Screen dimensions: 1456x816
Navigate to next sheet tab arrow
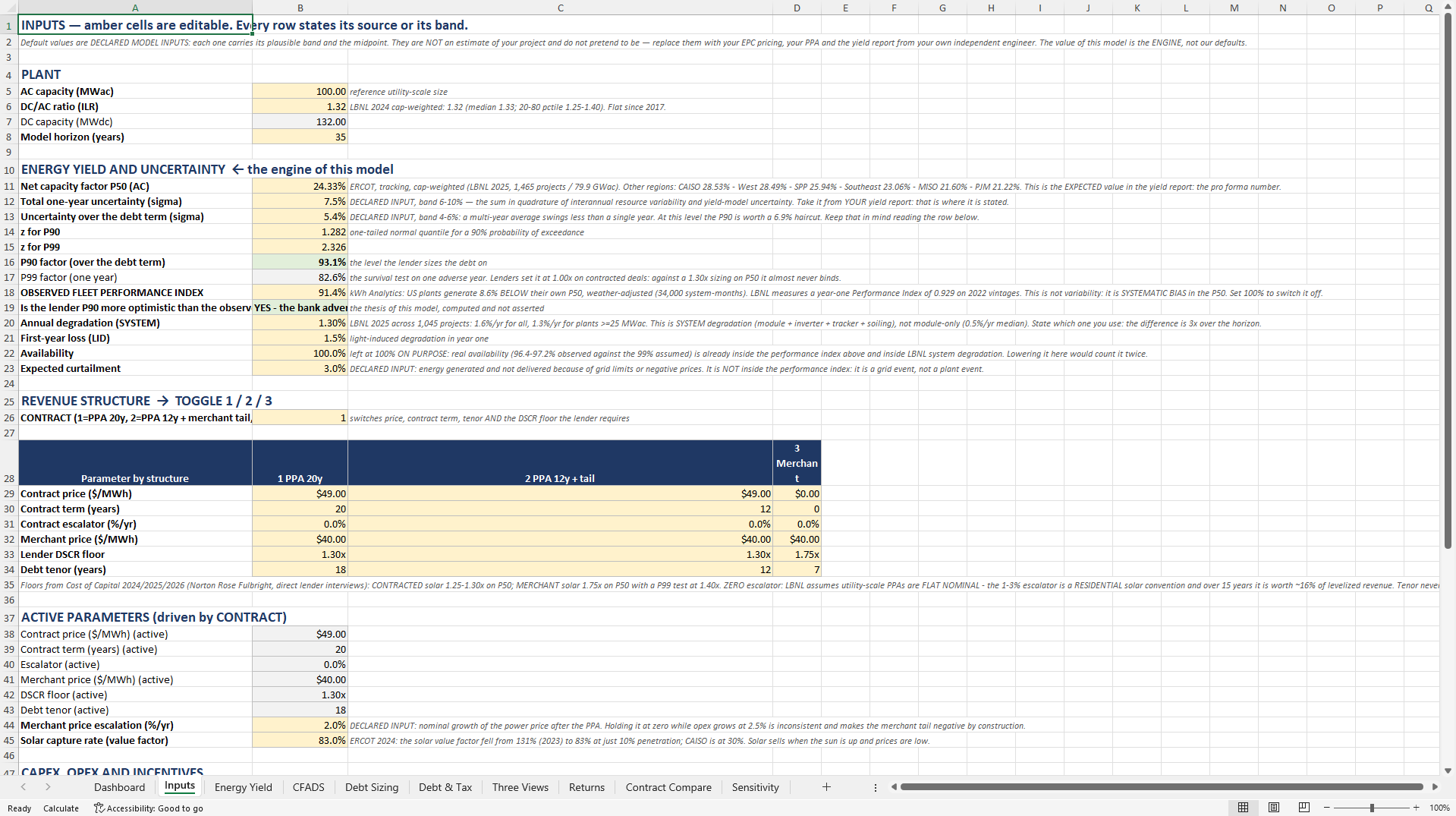[48, 787]
